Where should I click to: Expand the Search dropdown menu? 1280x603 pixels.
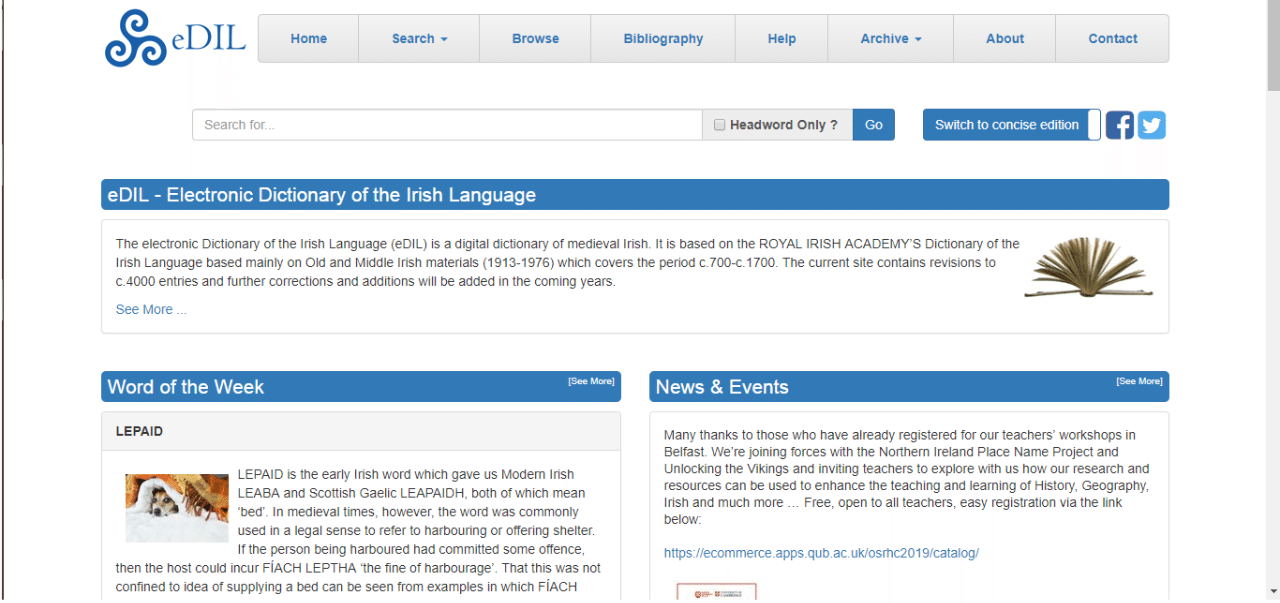[x=419, y=39]
